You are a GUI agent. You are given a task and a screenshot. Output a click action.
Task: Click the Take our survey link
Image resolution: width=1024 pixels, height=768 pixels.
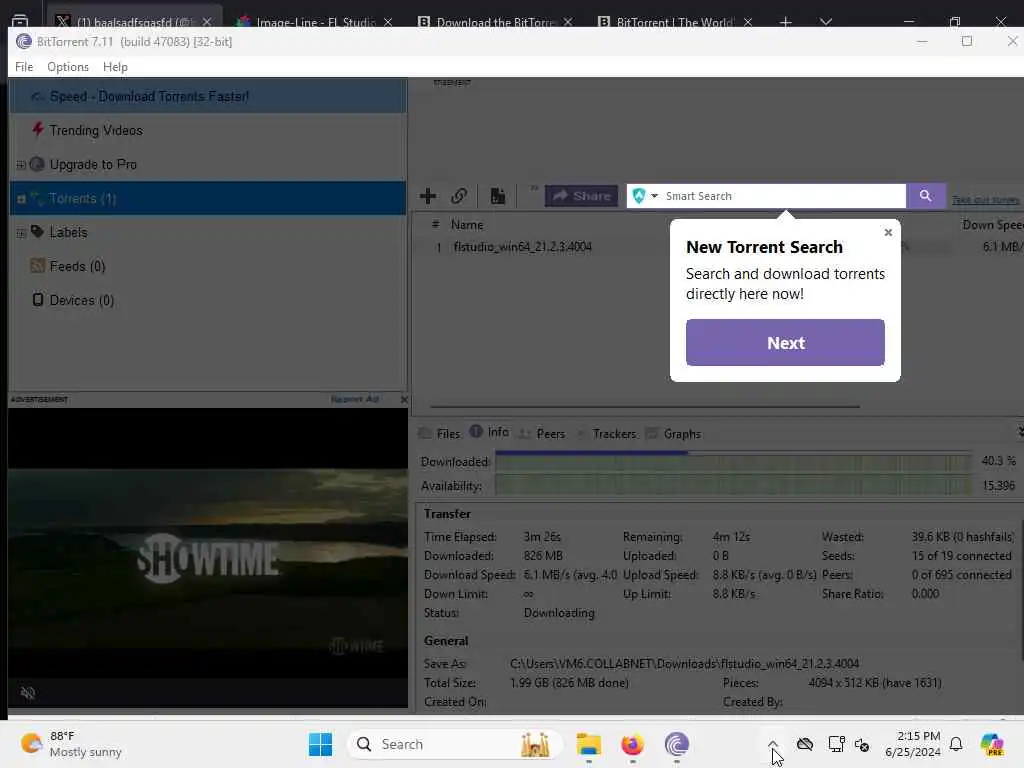coord(985,200)
